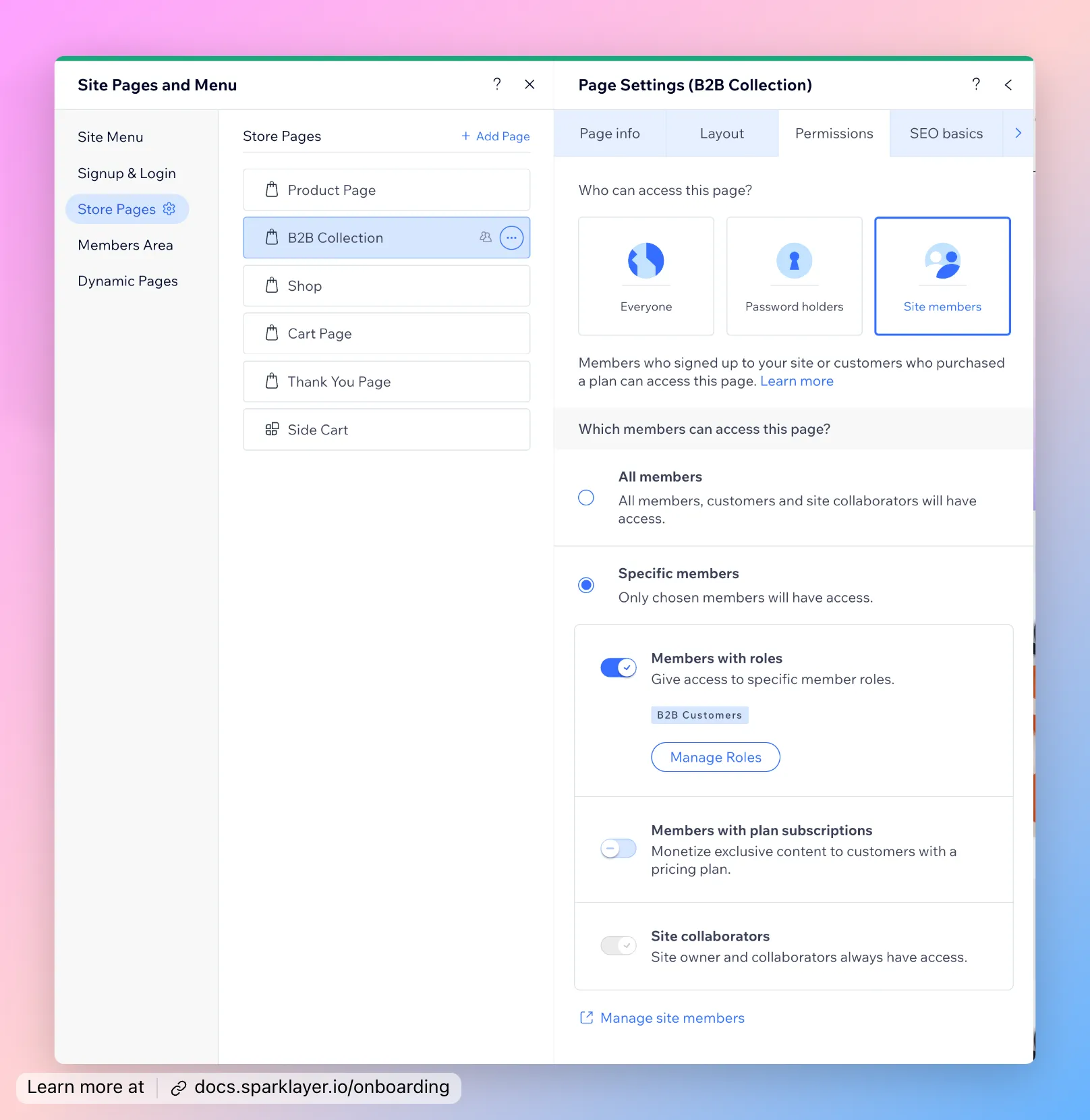1090x1120 pixels.
Task: Select the Shop page
Action: 386,285
